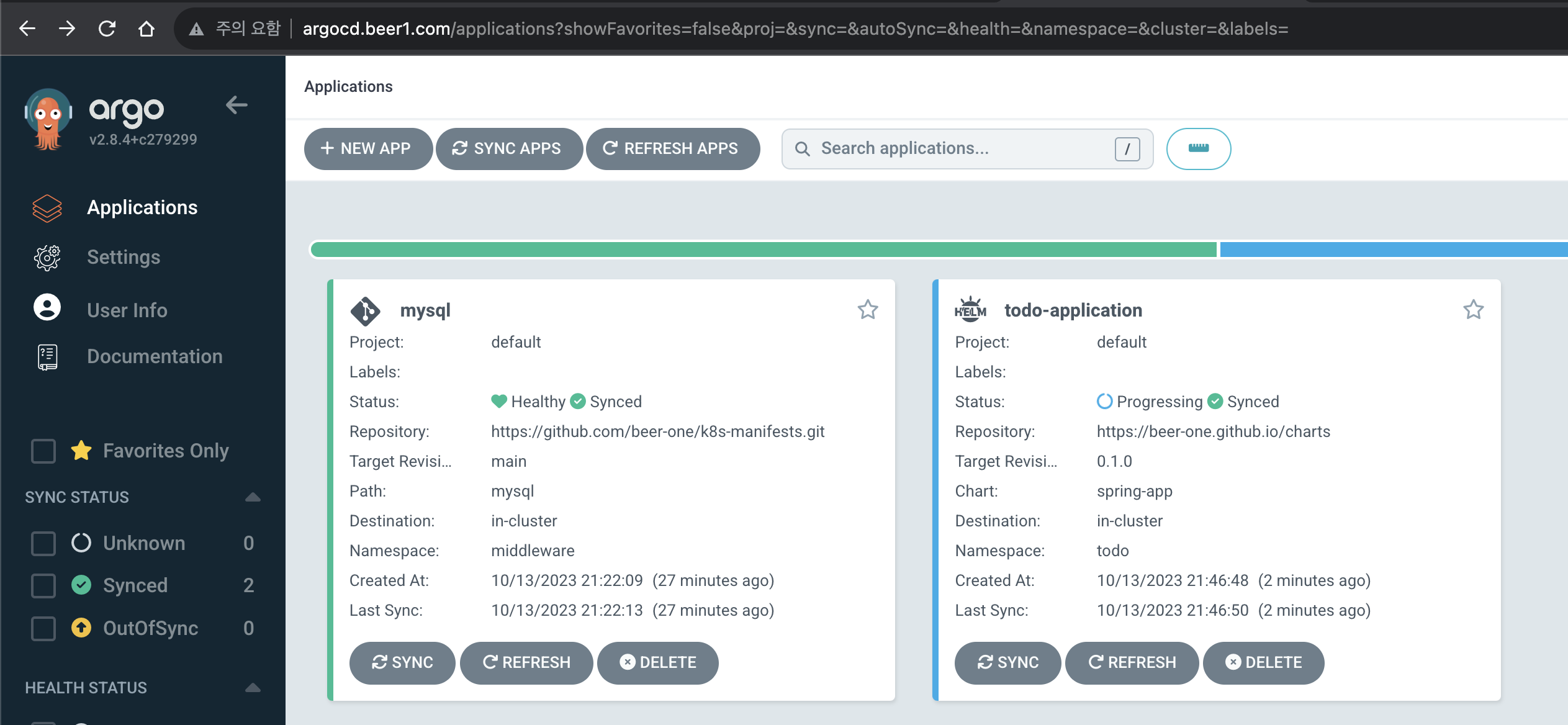Viewport: 1568px width, 725px height.
Task: Enable the Favorites Only checkbox
Action: (x=43, y=451)
